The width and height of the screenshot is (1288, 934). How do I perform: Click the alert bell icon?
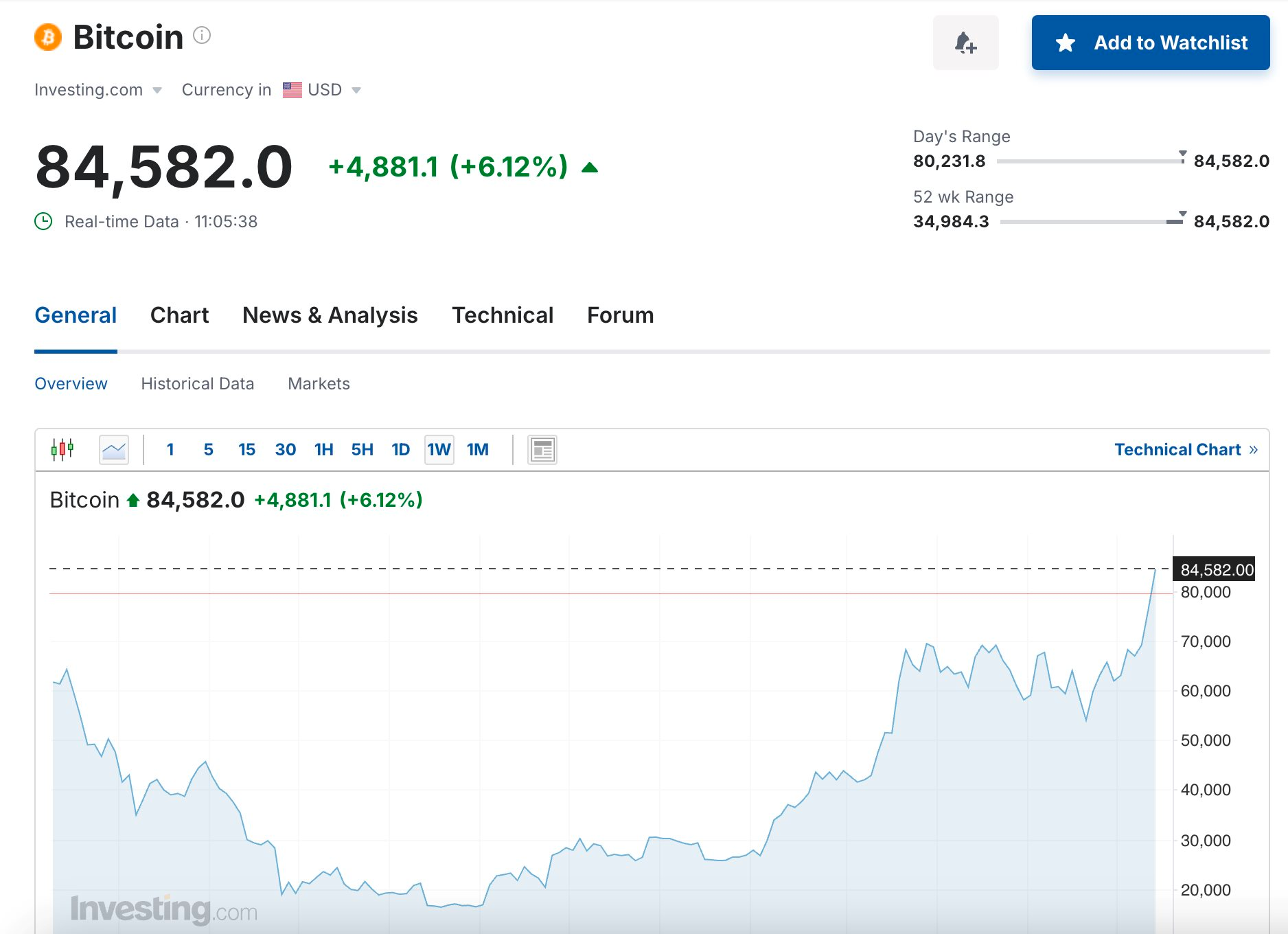965,43
